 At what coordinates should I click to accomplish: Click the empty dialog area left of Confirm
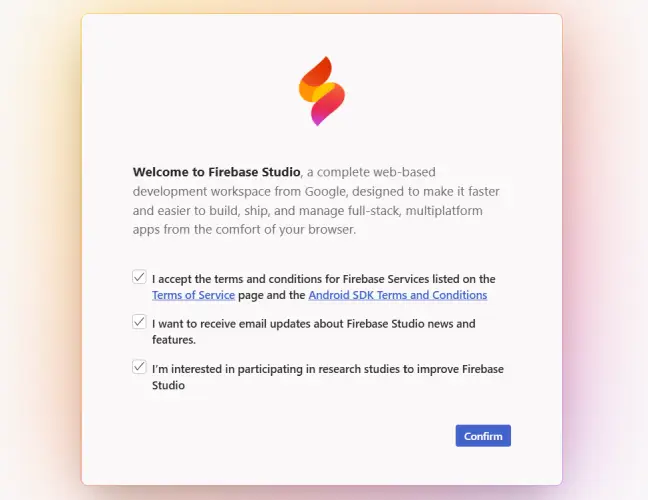tap(300, 436)
